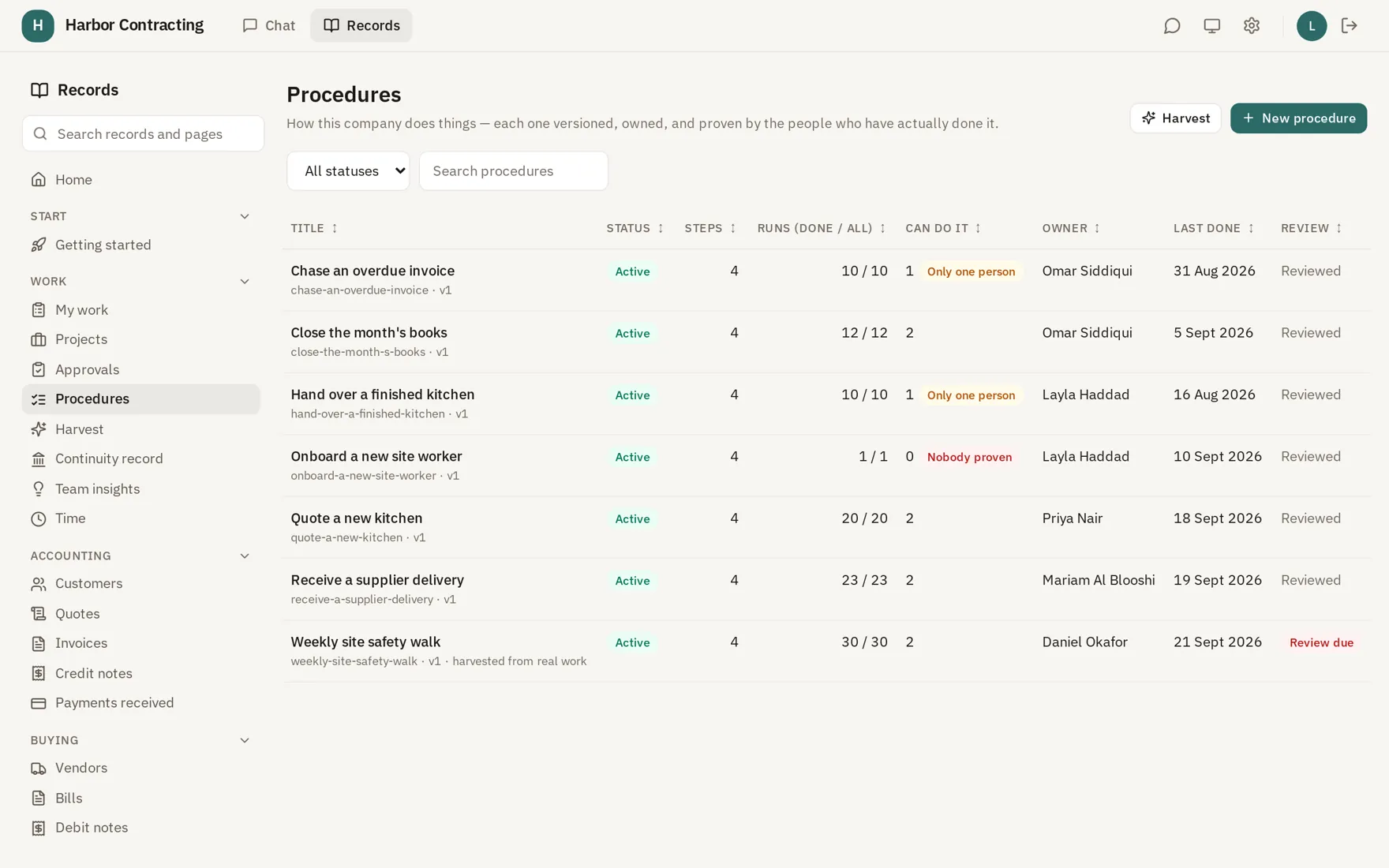Open Chase an overdue invoice procedure

click(x=373, y=271)
